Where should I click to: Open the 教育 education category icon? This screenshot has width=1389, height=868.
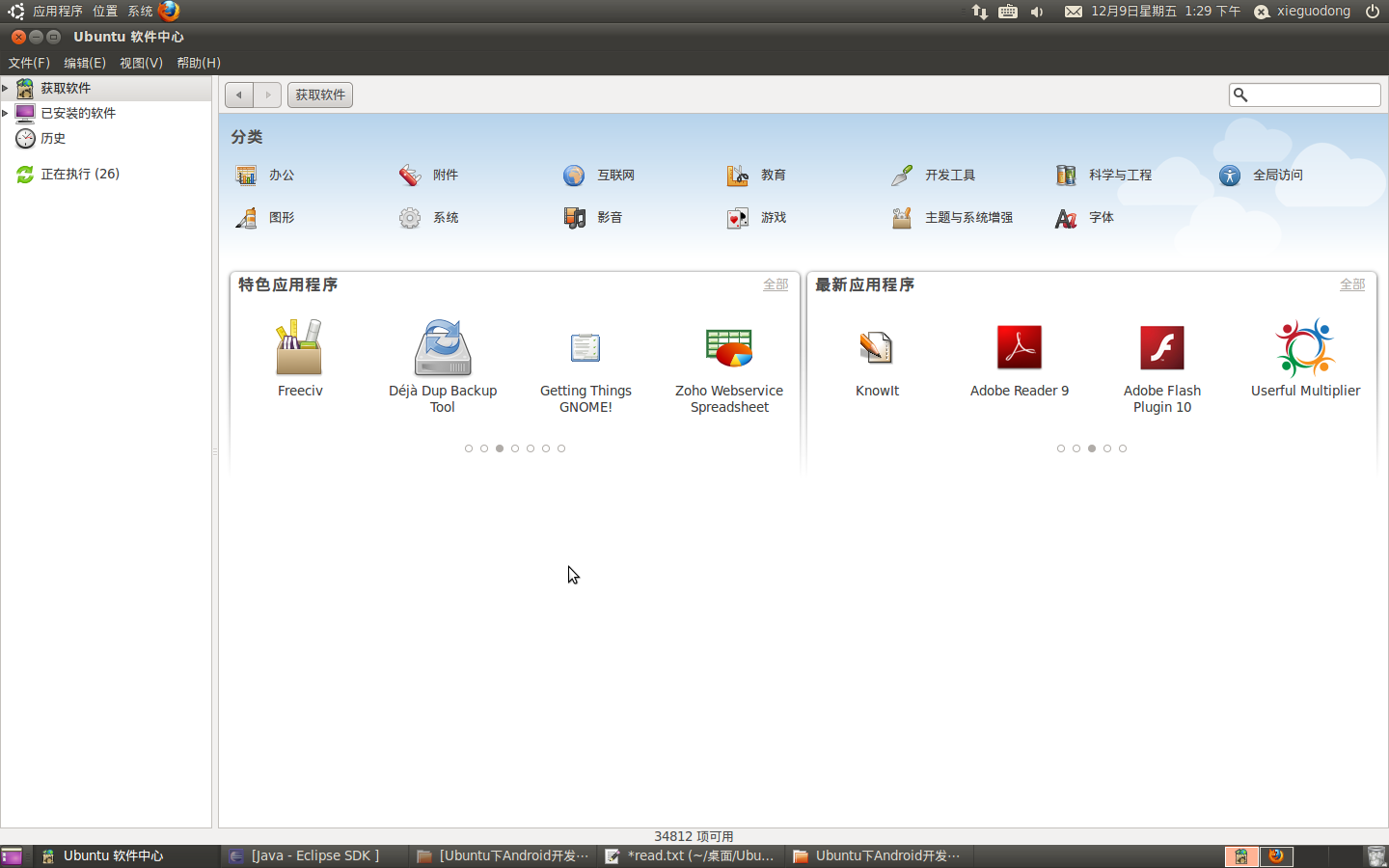738,176
